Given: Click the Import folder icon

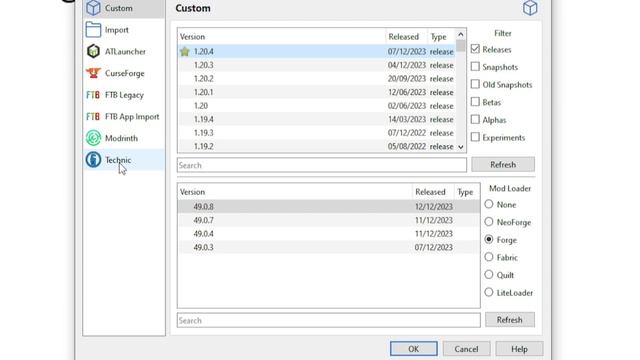Looking at the screenshot, I should tap(93, 30).
